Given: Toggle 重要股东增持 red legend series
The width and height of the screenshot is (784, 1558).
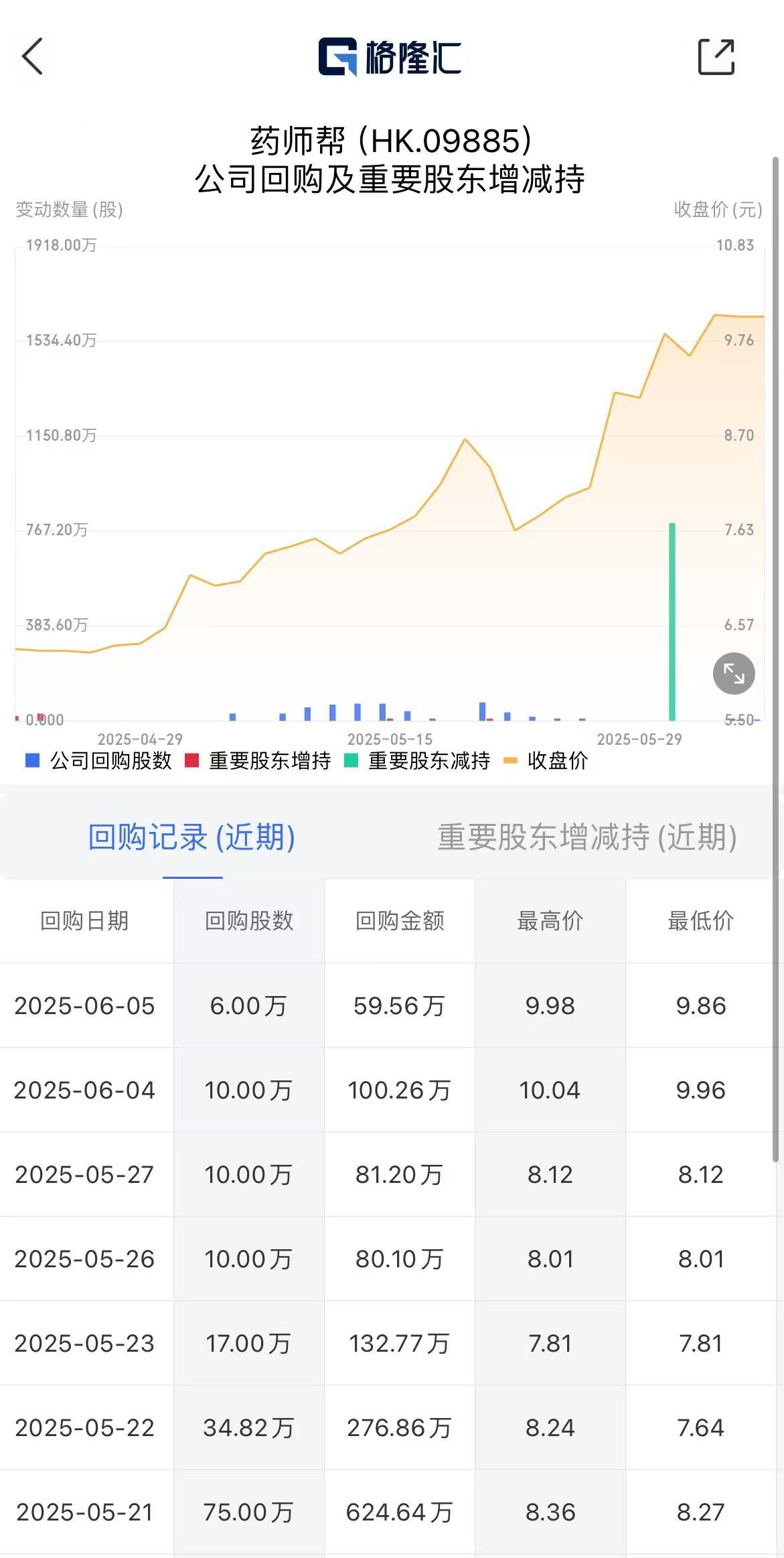Looking at the screenshot, I should (258, 760).
